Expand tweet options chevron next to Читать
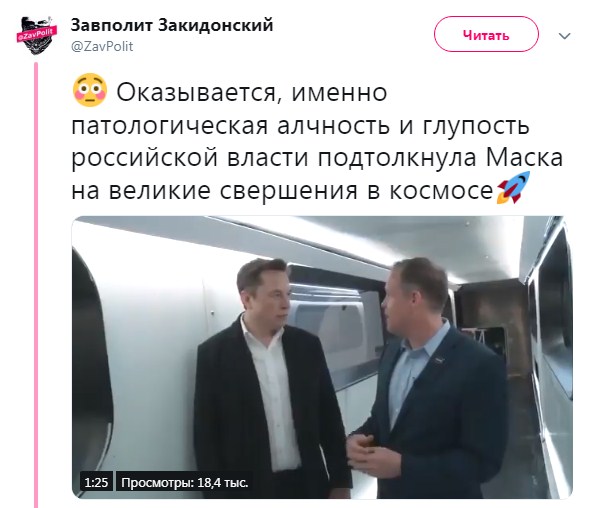 coord(564,36)
